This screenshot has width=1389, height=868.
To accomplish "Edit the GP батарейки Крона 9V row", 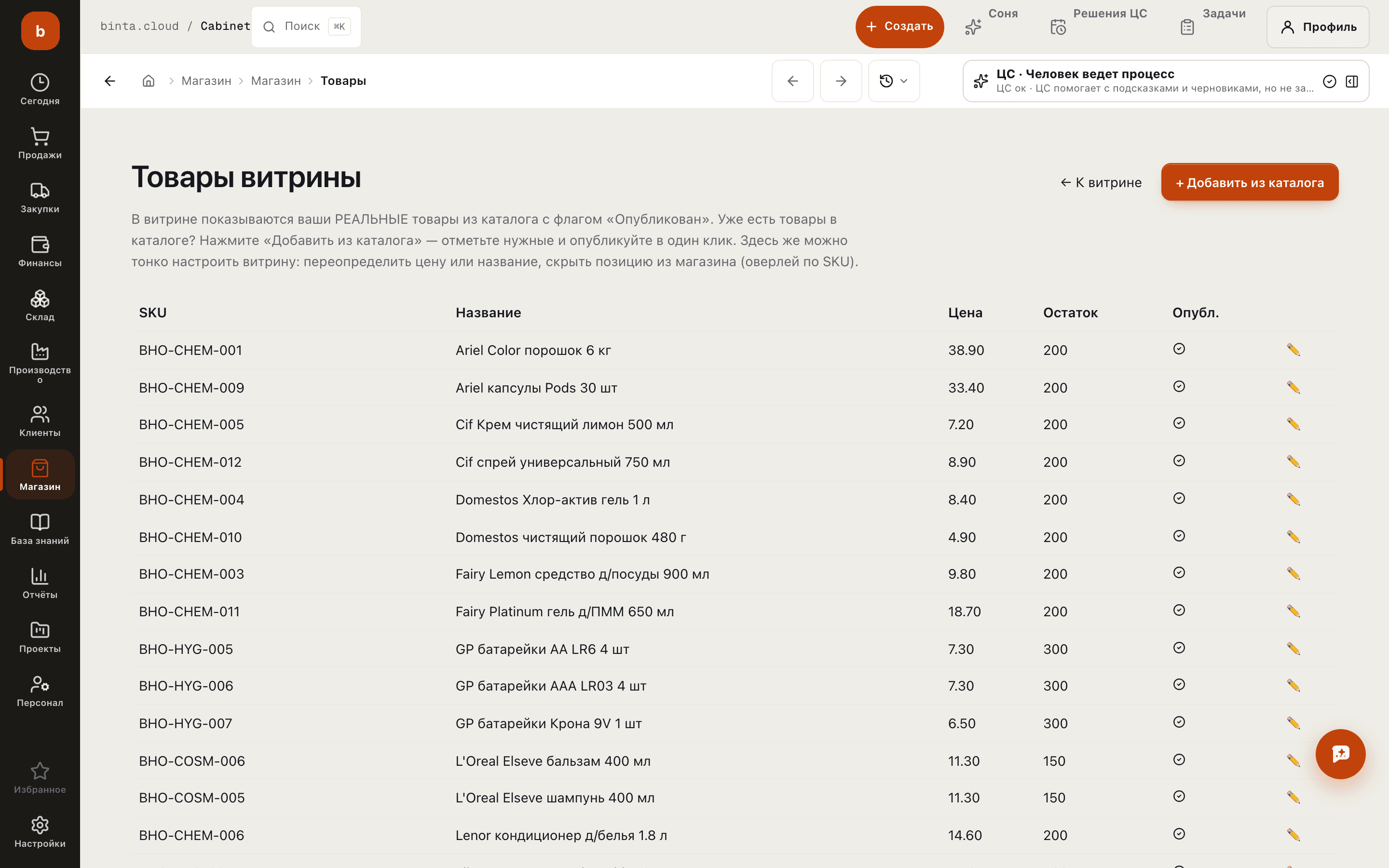I will (1293, 723).
